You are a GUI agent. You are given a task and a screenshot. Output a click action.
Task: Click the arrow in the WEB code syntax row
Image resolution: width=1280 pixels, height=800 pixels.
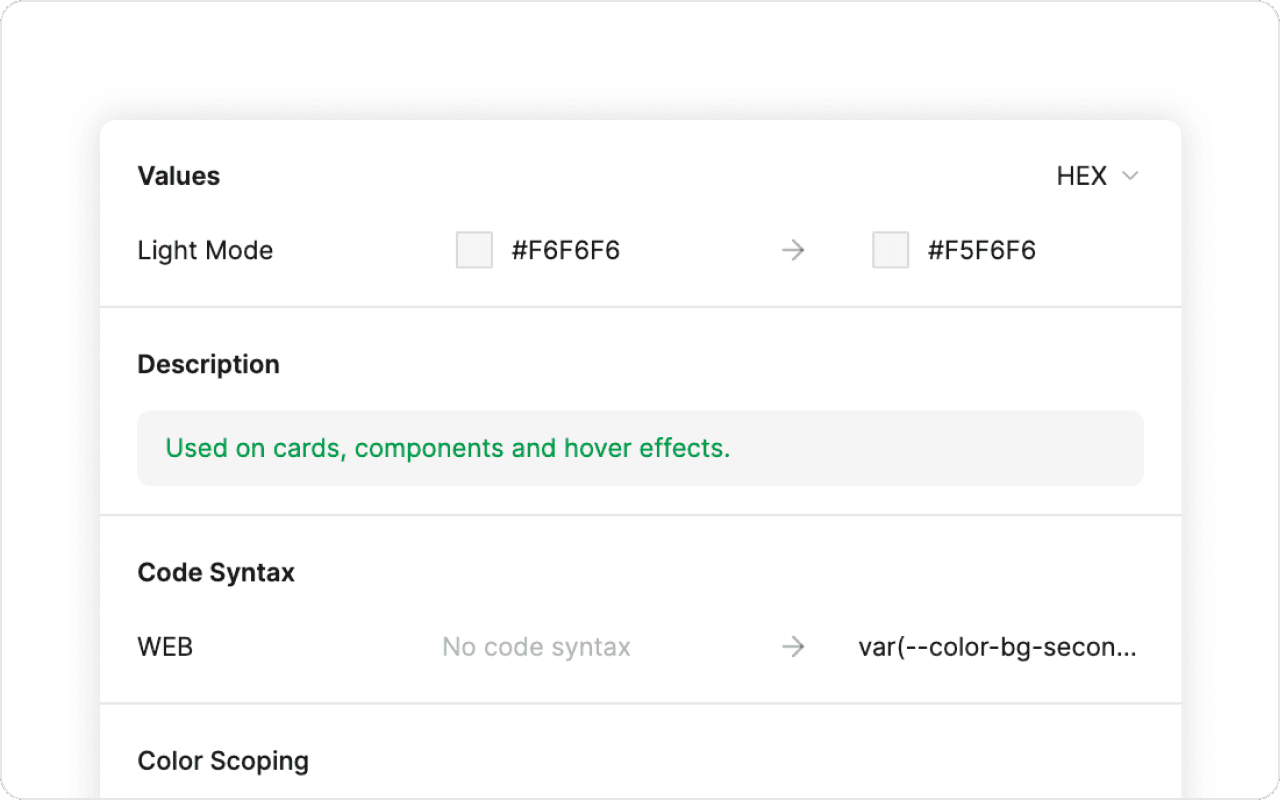(793, 647)
